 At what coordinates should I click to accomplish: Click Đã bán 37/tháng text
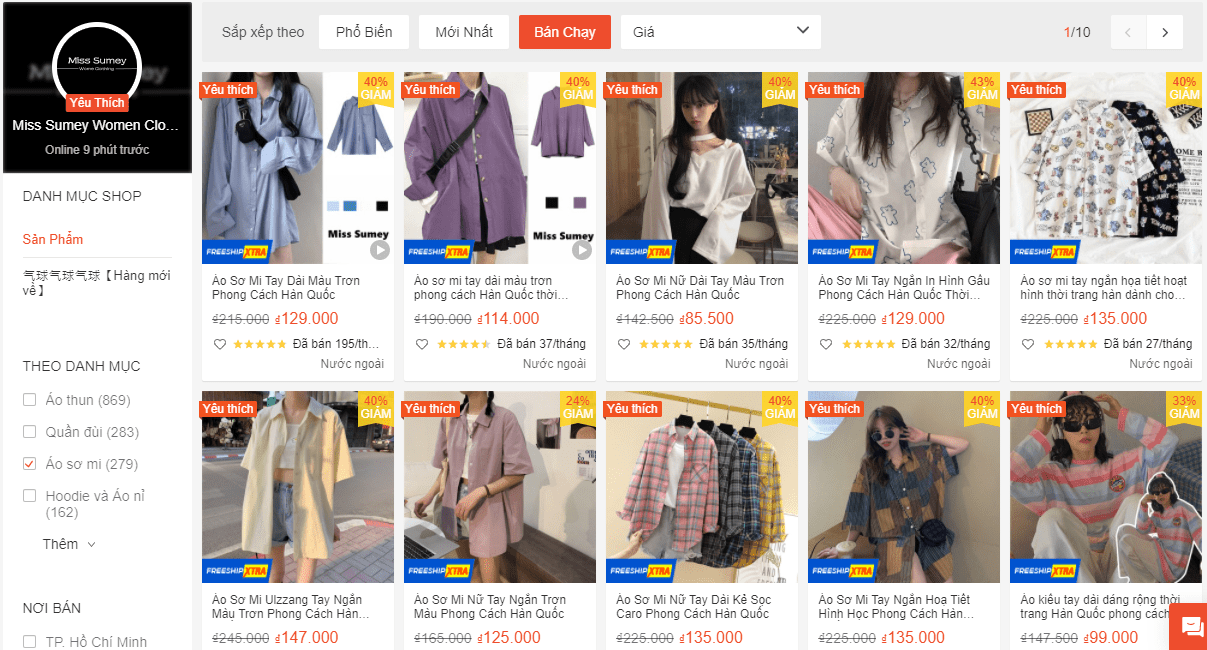[541, 344]
